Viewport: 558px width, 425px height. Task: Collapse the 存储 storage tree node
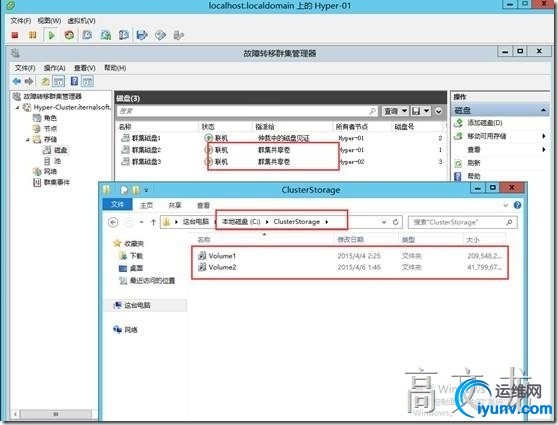pos(28,140)
